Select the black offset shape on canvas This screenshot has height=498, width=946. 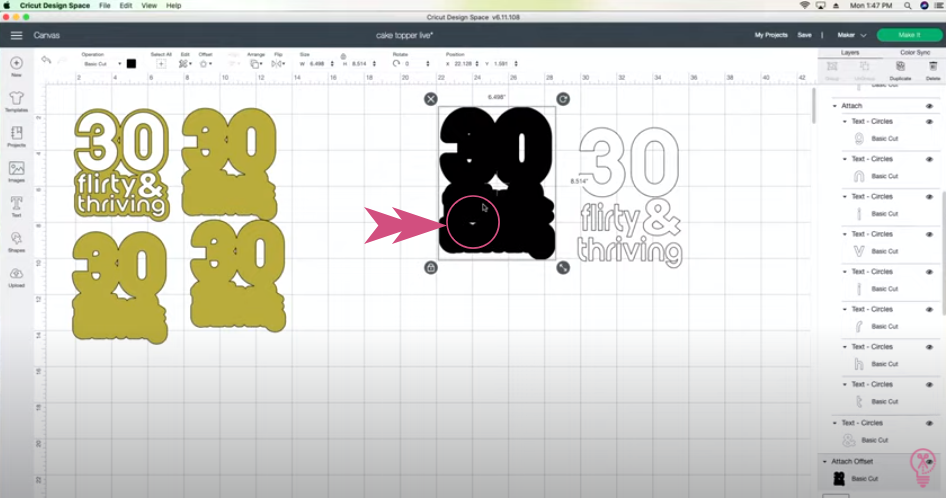point(497,184)
